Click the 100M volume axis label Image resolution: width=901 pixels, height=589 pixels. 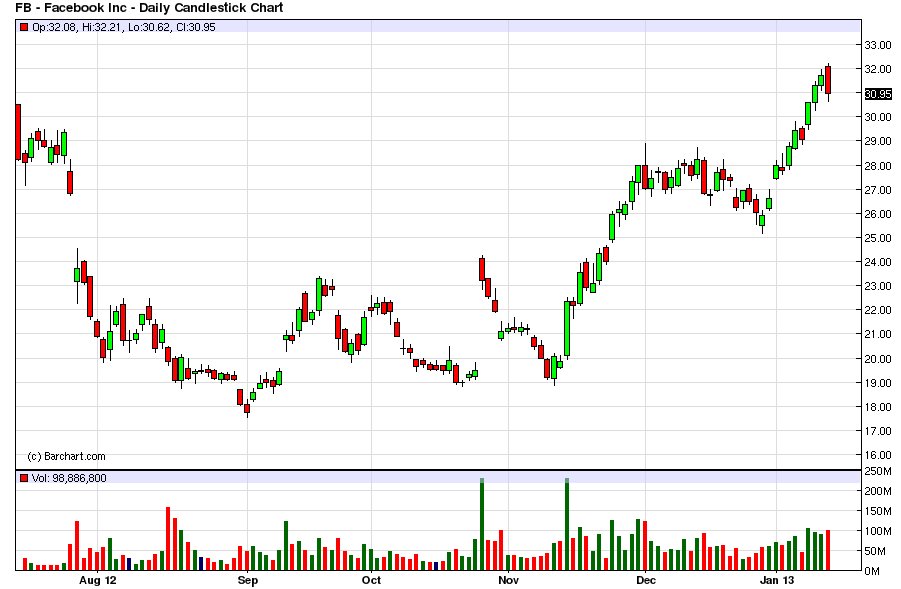pos(878,531)
